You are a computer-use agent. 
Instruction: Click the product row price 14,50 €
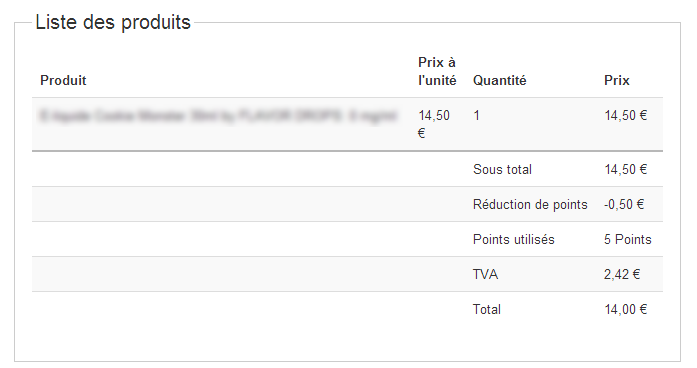click(625, 116)
